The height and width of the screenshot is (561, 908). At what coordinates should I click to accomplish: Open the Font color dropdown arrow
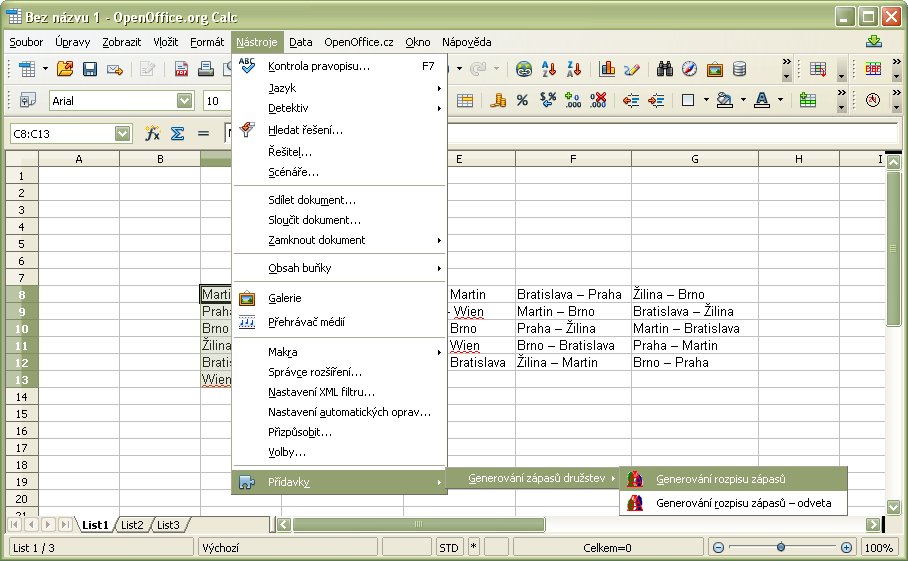coord(780,101)
